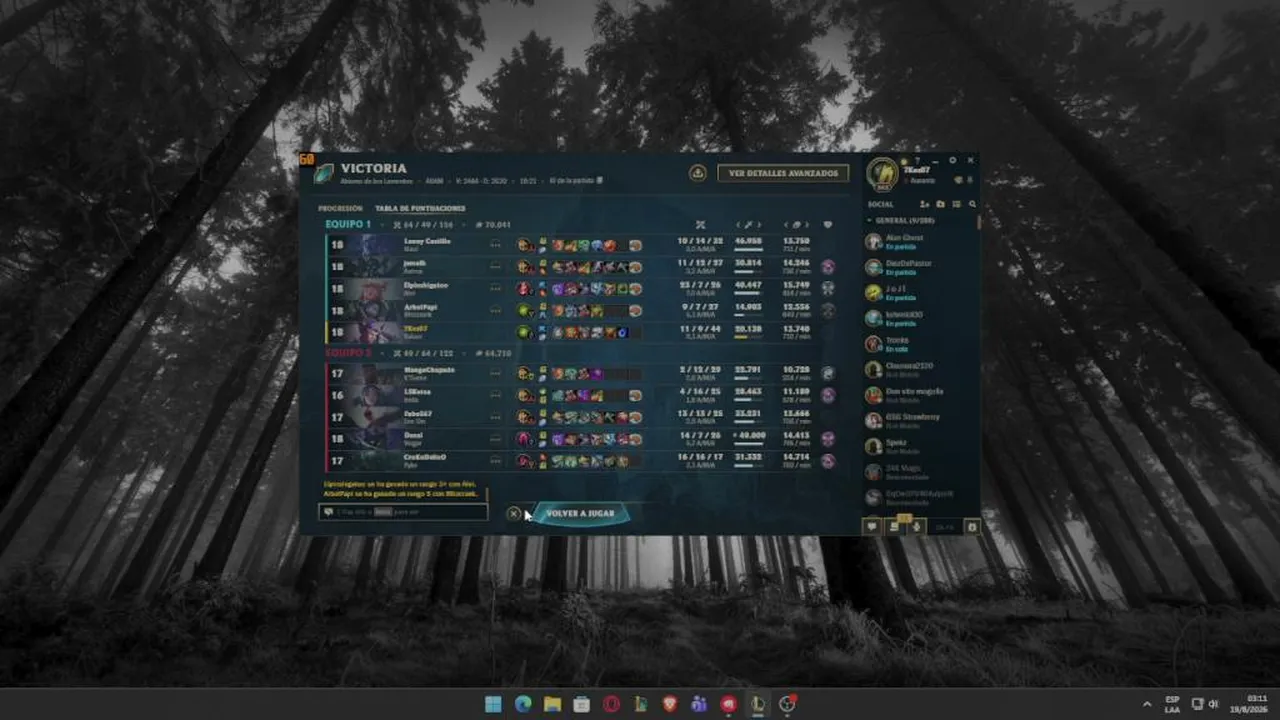
Task: Click honor badge on LSKersa row
Action: 828,394
